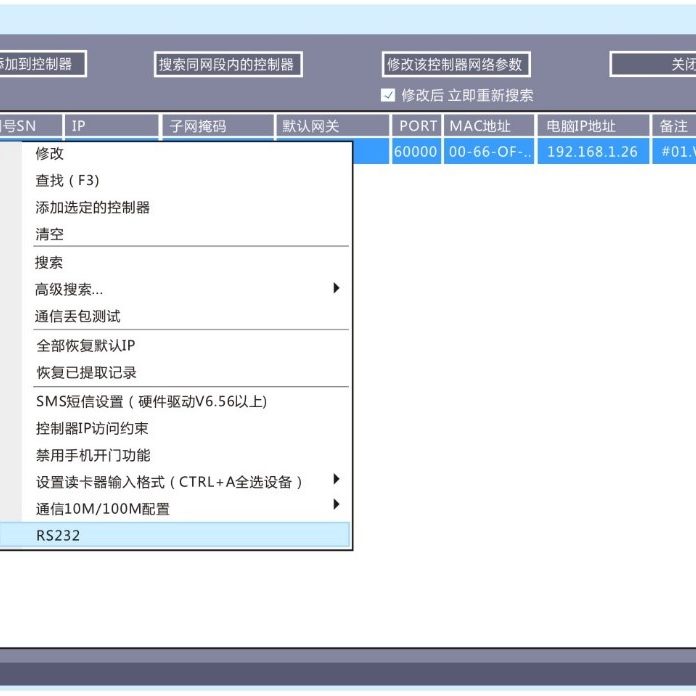Sort by the MAC地址 column header
The height and width of the screenshot is (696, 696).
489,126
